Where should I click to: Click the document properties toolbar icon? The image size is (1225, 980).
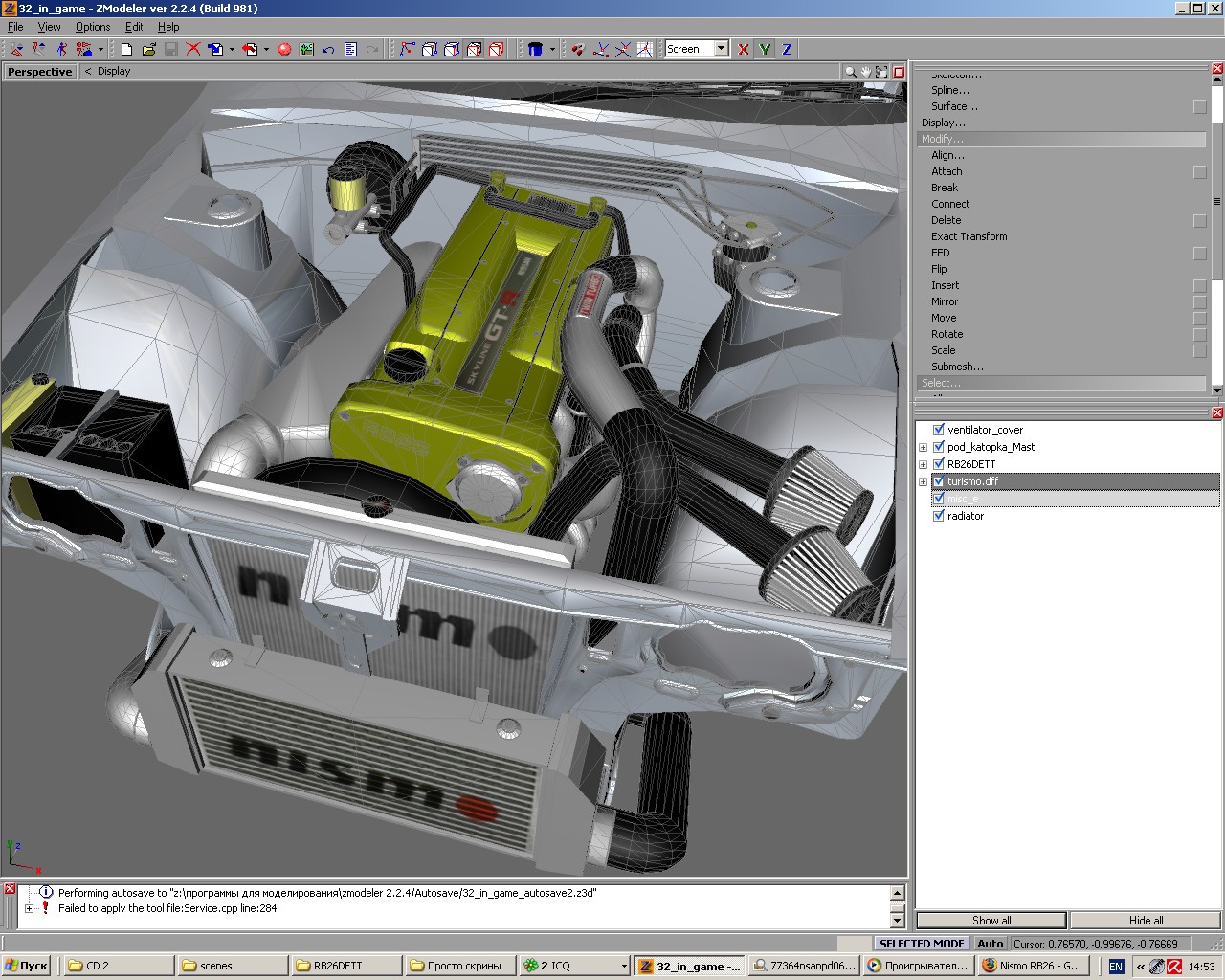(x=350, y=49)
